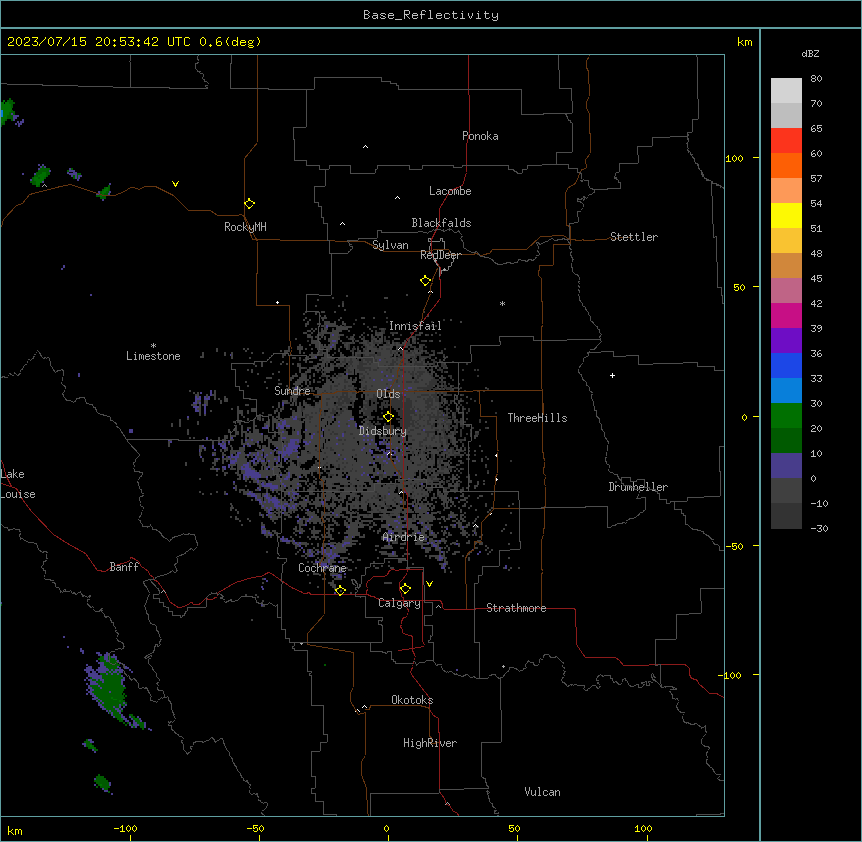
Task: Click the 80 dBZ value on legend
Action: pos(816,79)
